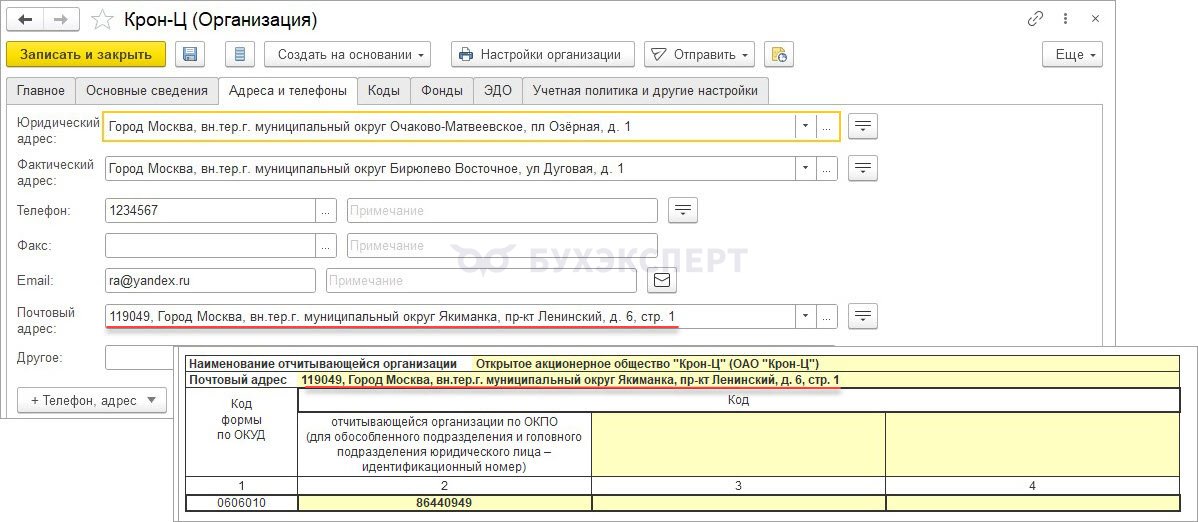Viewport: 1198px width, 522px height.
Task: Open the Создать на основании dropdown
Action: pyautogui.click(x=348, y=54)
